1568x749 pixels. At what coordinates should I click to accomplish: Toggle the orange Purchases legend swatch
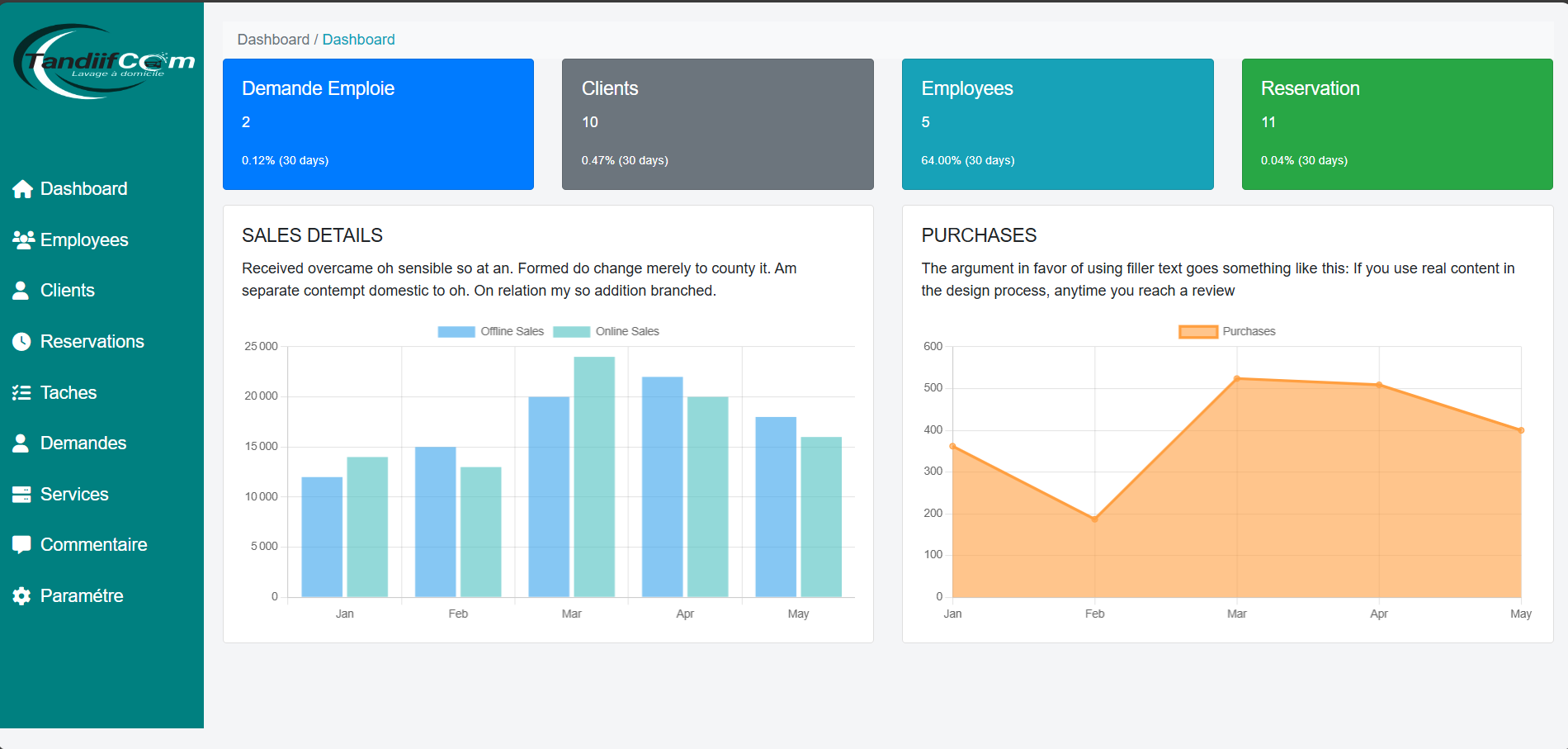point(1198,332)
